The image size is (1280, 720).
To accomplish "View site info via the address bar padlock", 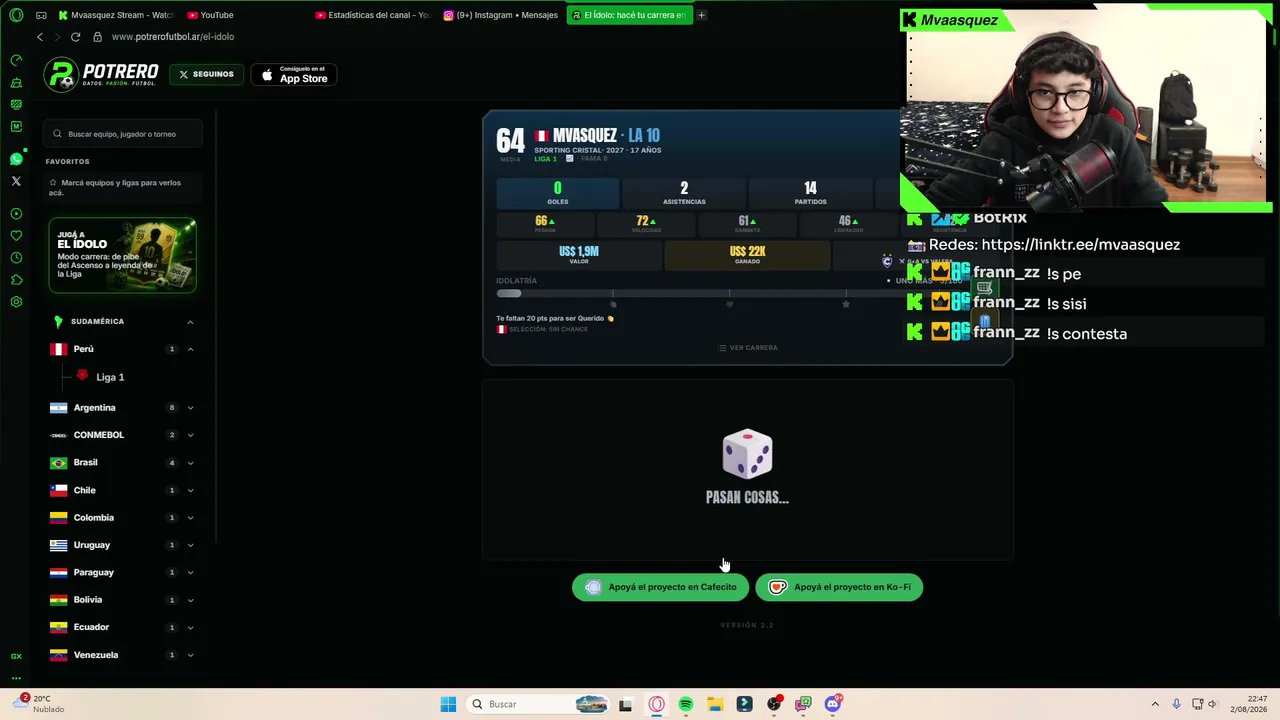I will (x=97, y=37).
